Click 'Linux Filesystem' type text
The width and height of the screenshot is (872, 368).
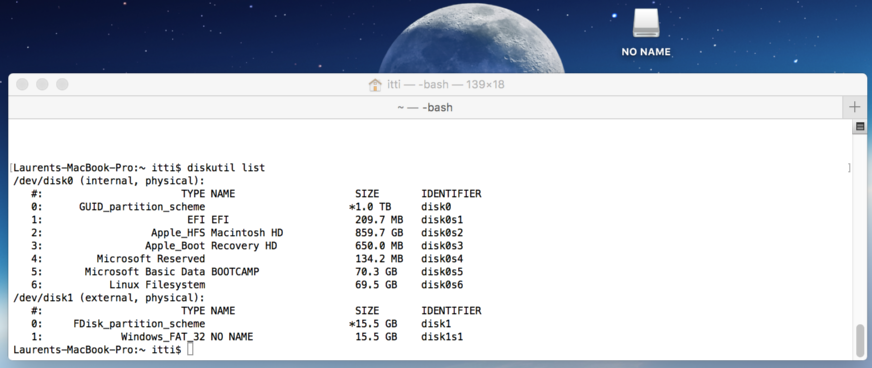click(x=157, y=285)
